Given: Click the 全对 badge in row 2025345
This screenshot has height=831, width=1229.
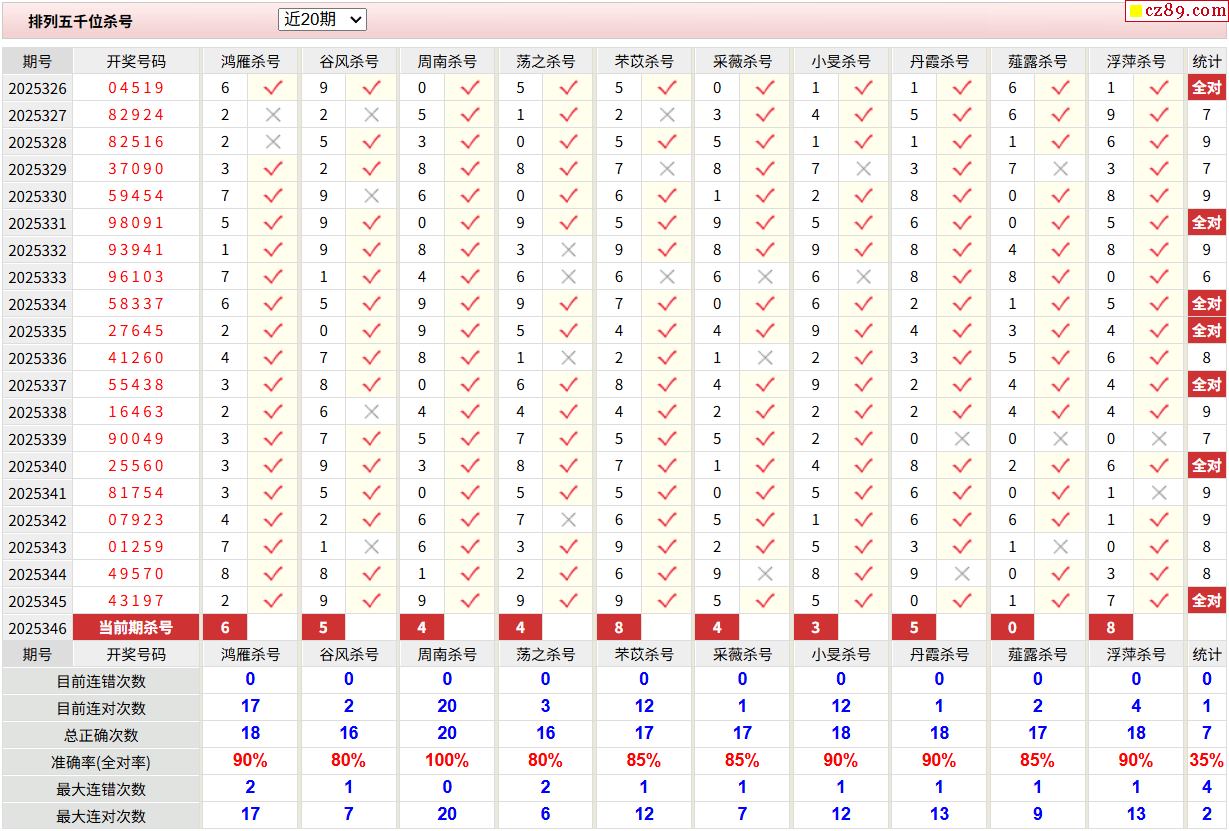Looking at the screenshot, I should click(x=1207, y=601).
